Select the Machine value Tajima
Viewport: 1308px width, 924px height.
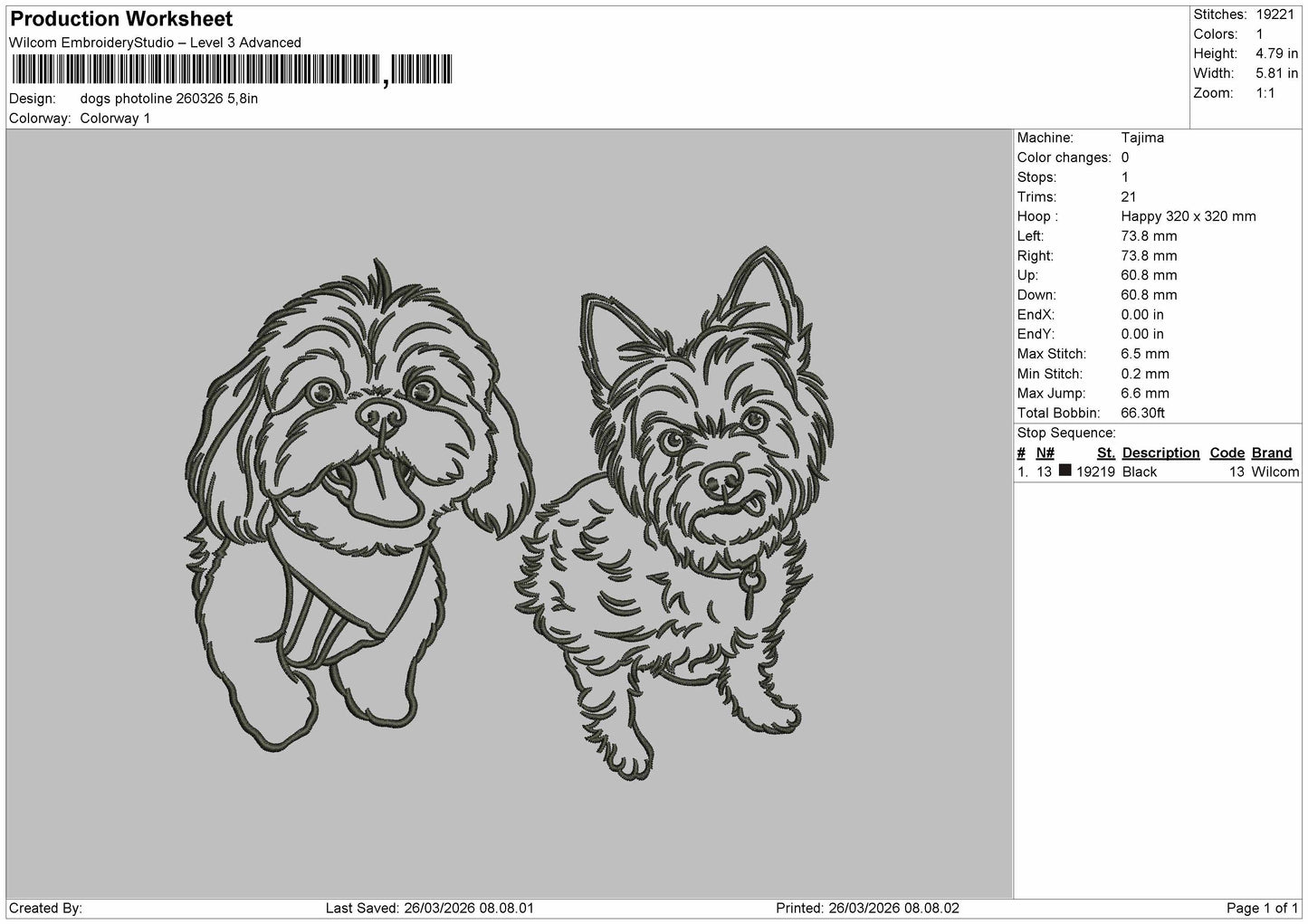pyautogui.click(x=1142, y=138)
